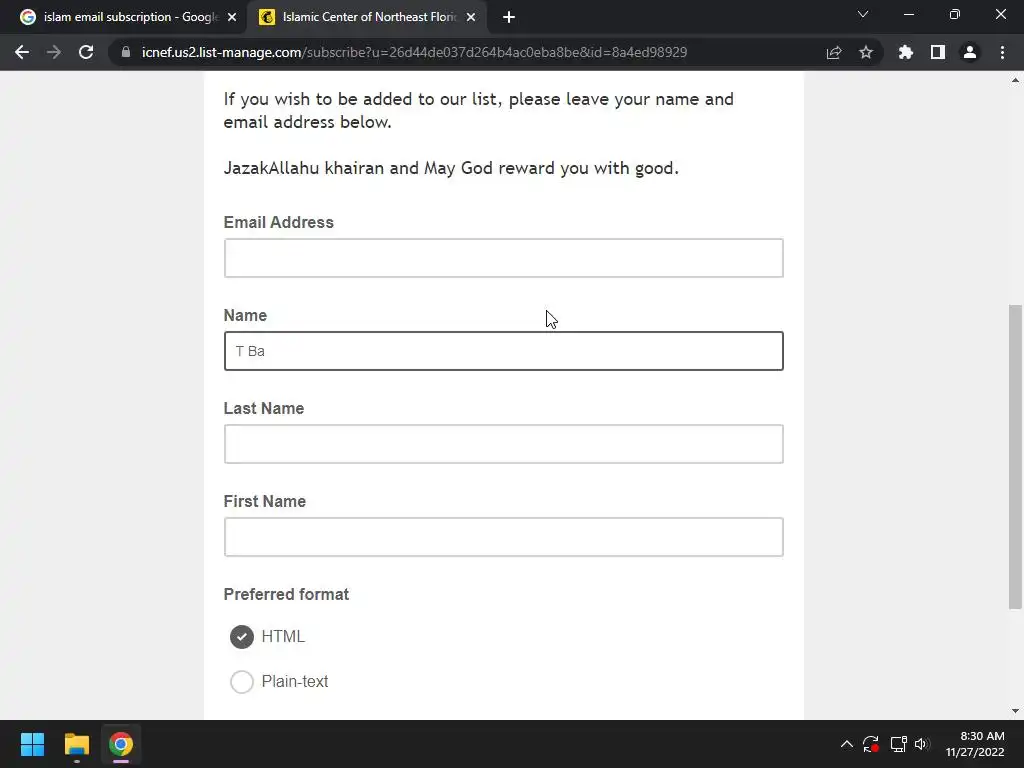The width and height of the screenshot is (1024, 768).
Task: Click the Email Address input field
Action: tap(503, 258)
